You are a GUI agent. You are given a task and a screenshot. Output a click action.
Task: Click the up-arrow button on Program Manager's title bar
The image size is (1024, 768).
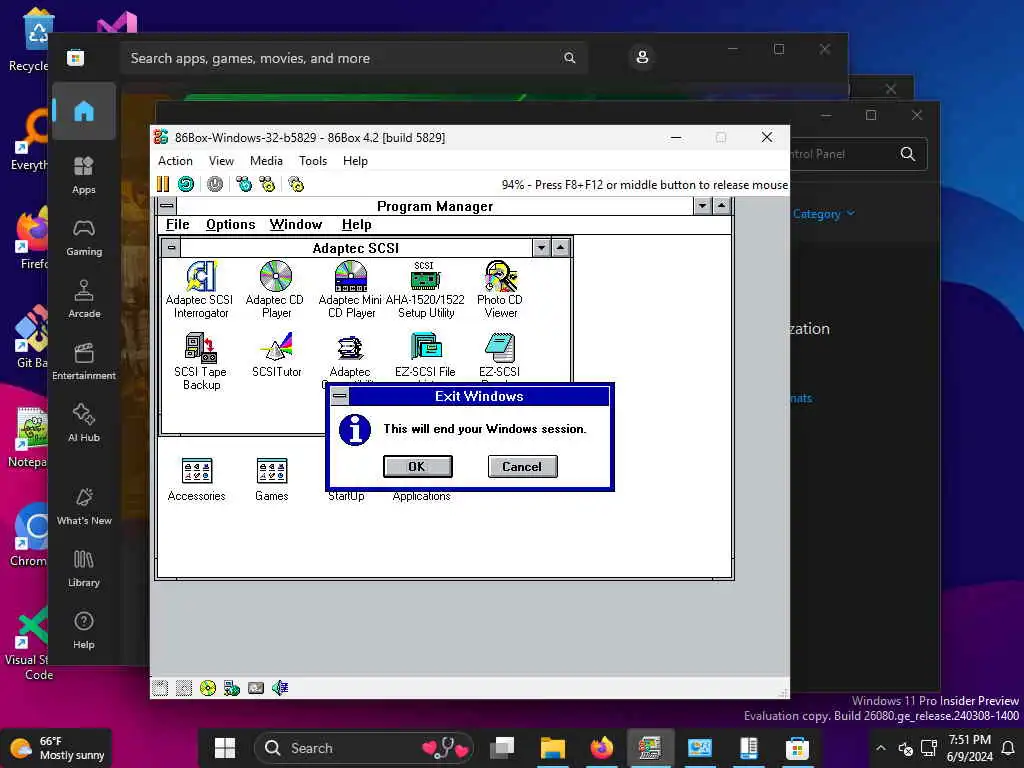click(x=721, y=206)
